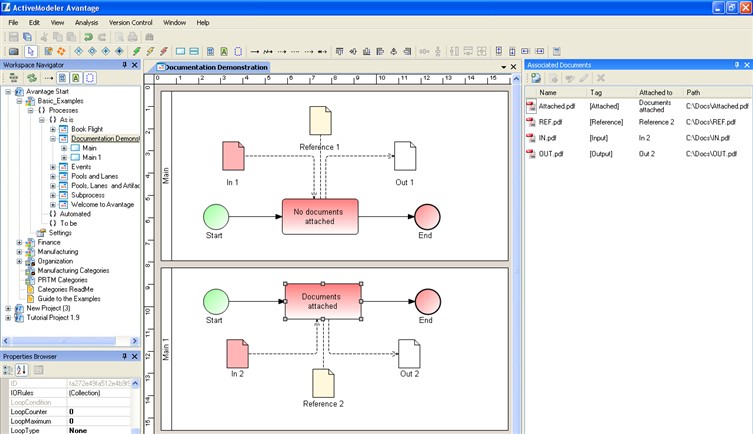Select the solid sequence flow arrow tool
Image resolution: width=753 pixels, height=434 pixels.
point(255,51)
